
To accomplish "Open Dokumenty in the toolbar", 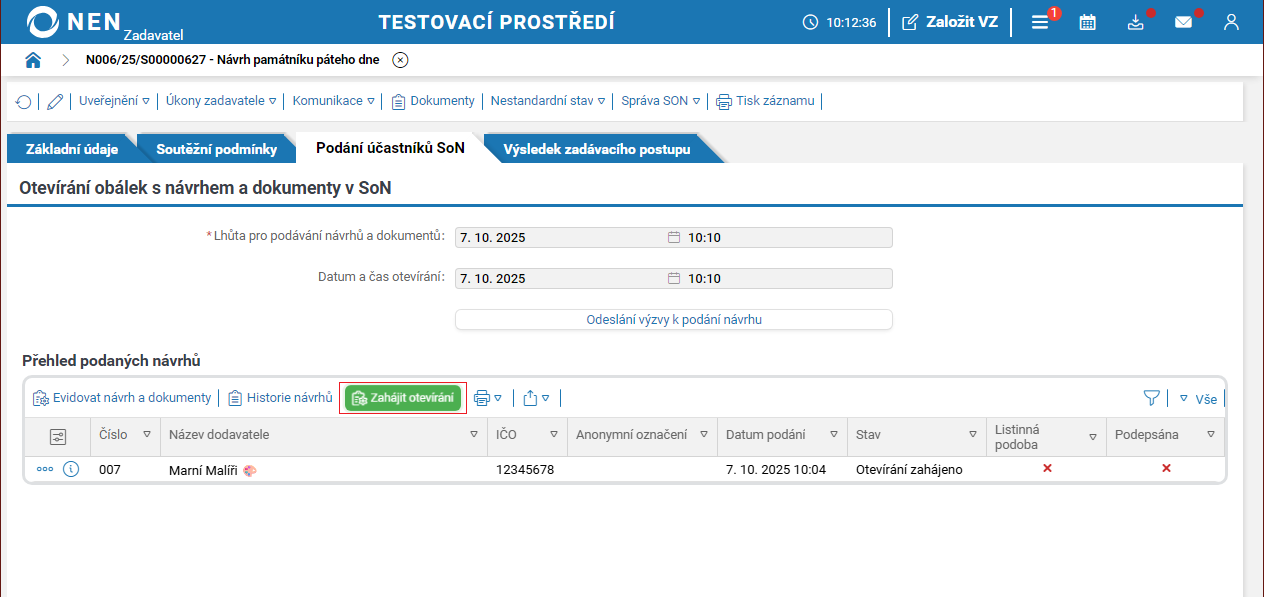I will 433,101.
